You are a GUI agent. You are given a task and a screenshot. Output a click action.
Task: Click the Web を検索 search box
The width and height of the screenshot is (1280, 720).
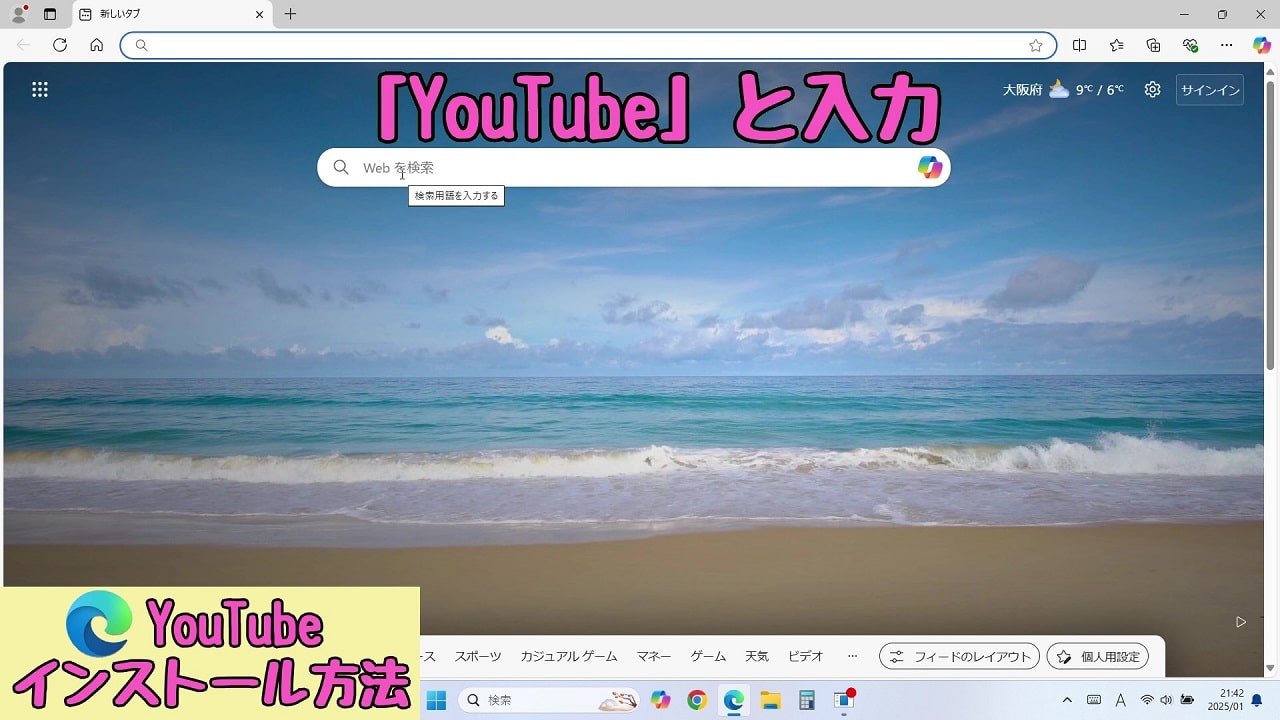pos(633,168)
